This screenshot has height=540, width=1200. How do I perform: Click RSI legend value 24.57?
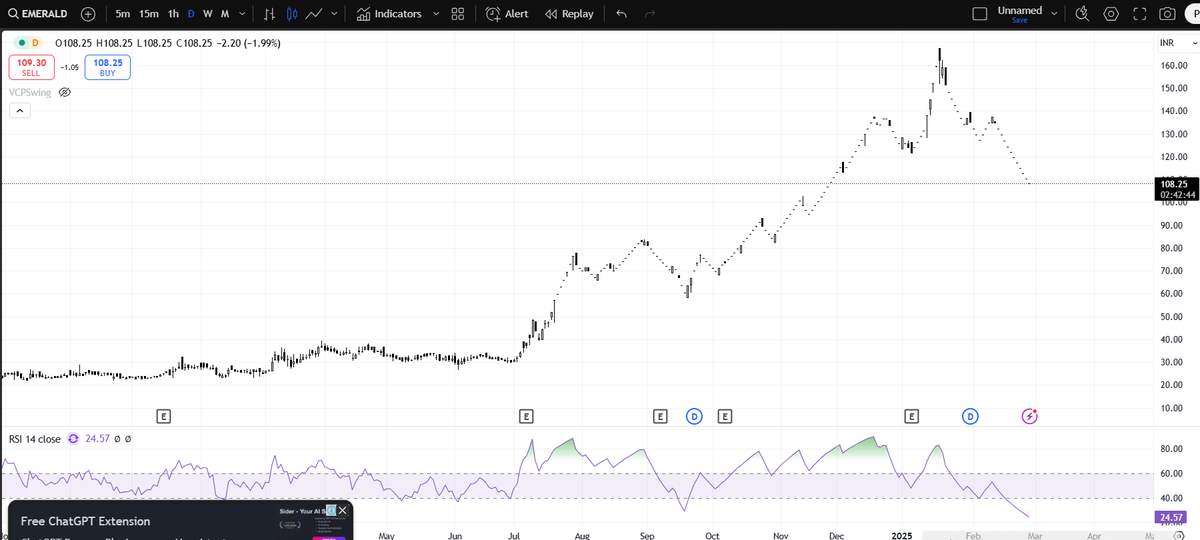97,438
